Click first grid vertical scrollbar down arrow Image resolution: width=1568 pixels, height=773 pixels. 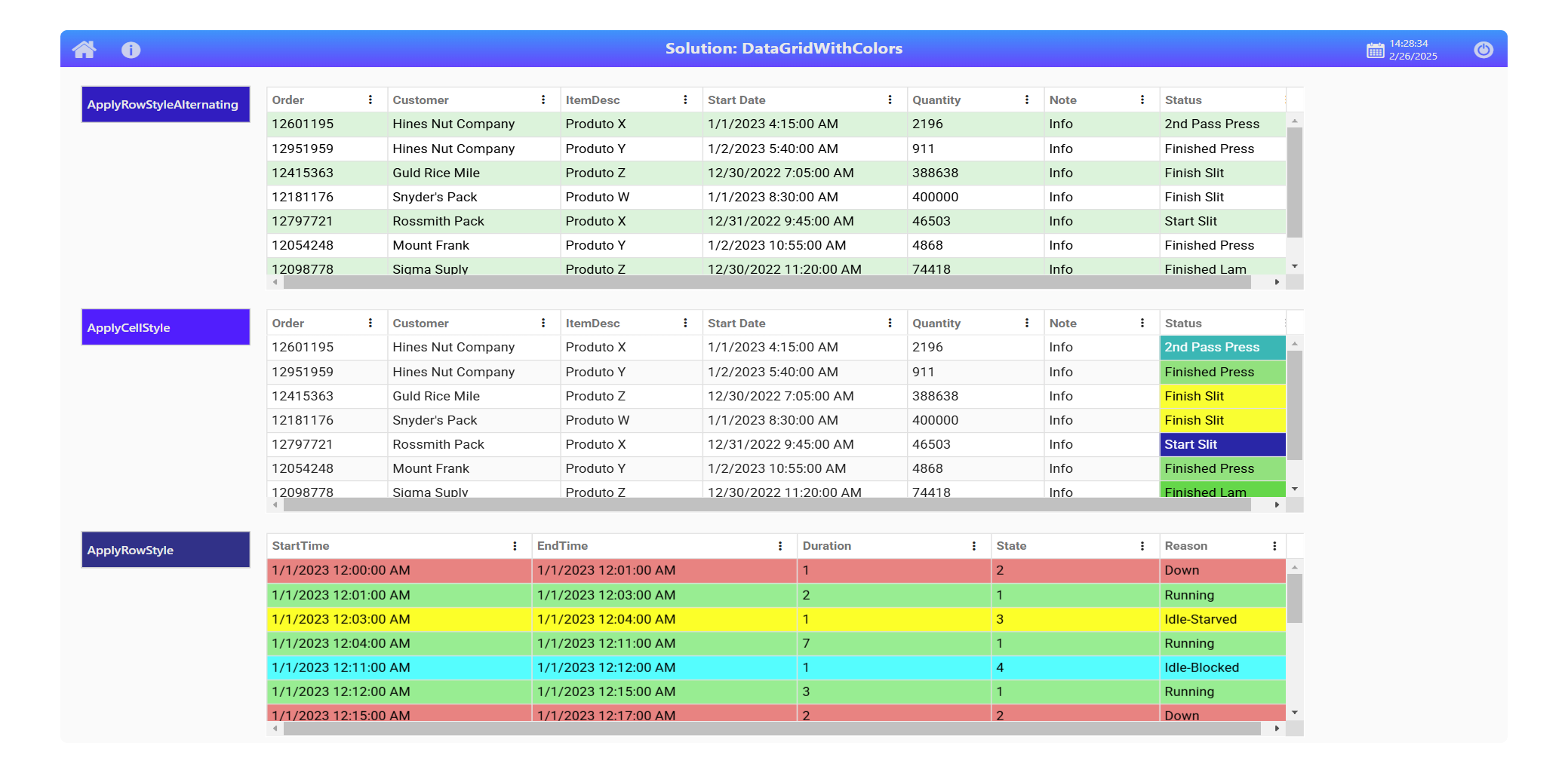tap(1295, 266)
